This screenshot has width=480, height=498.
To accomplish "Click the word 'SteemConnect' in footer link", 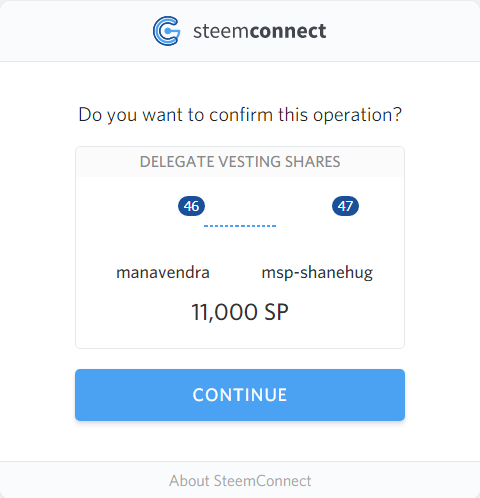I will [x=262, y=481].
